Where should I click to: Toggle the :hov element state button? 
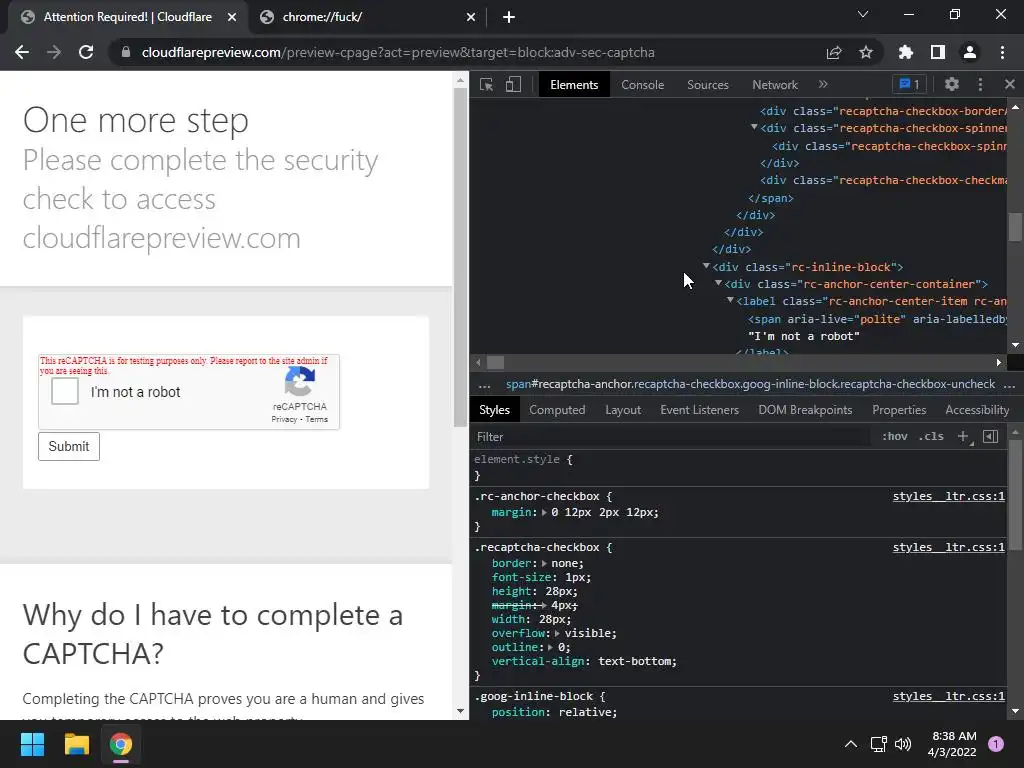[895, 436]
